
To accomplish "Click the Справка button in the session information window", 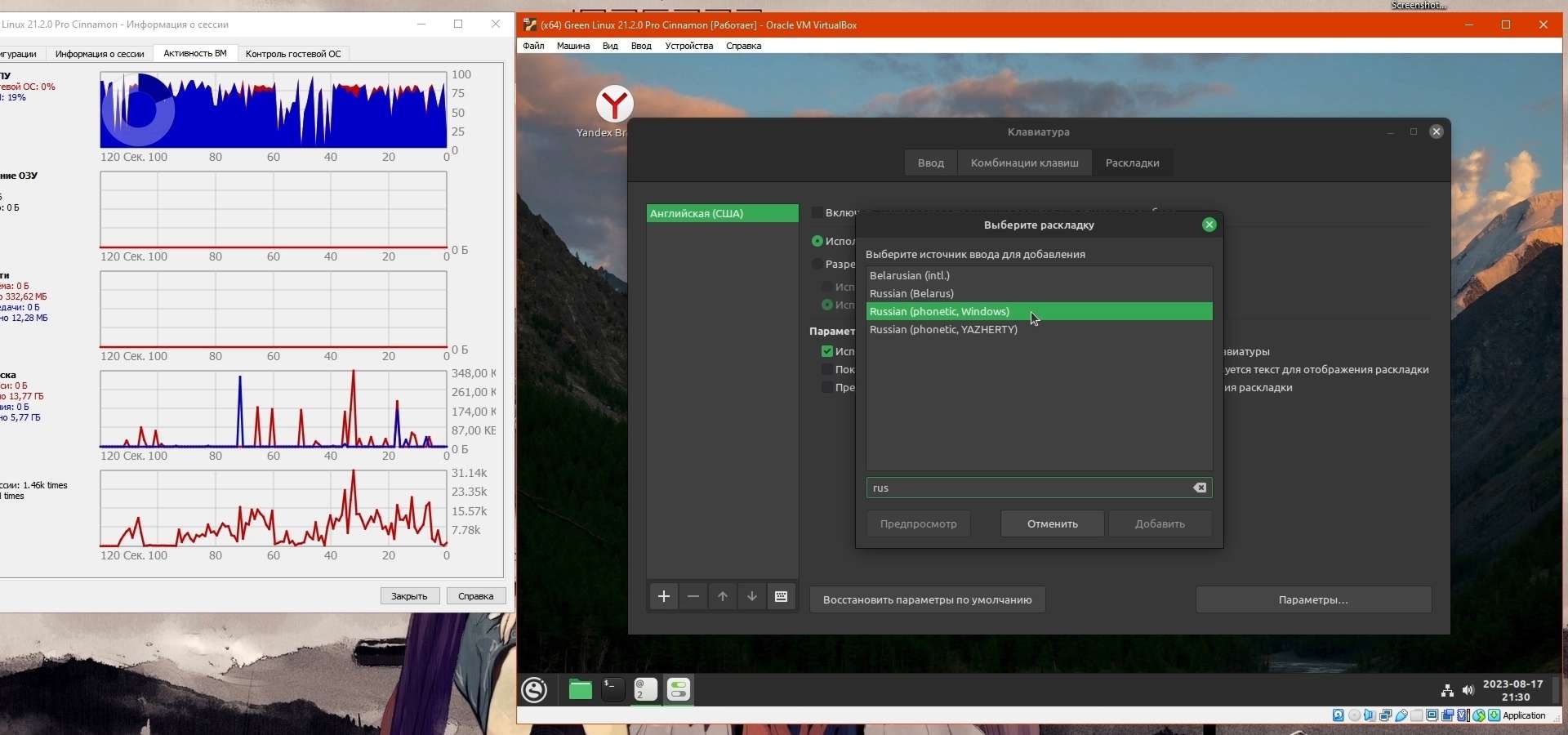I will pos(476,596).
